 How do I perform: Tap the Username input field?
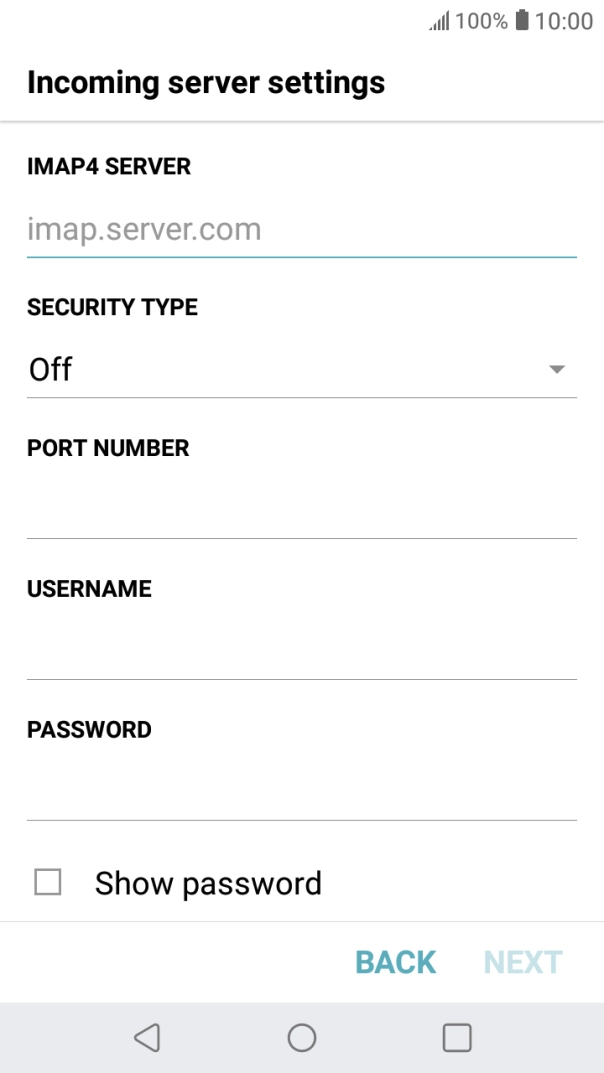(301, 651)
